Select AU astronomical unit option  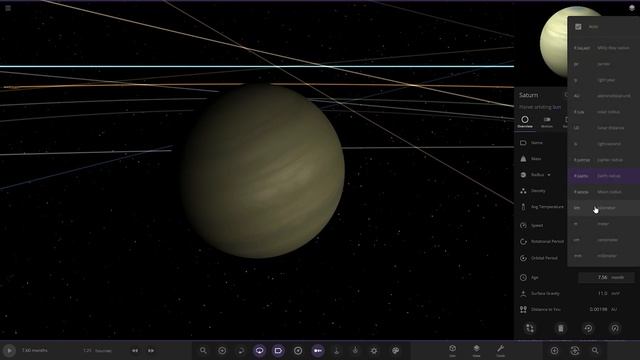tap(604, 96)
